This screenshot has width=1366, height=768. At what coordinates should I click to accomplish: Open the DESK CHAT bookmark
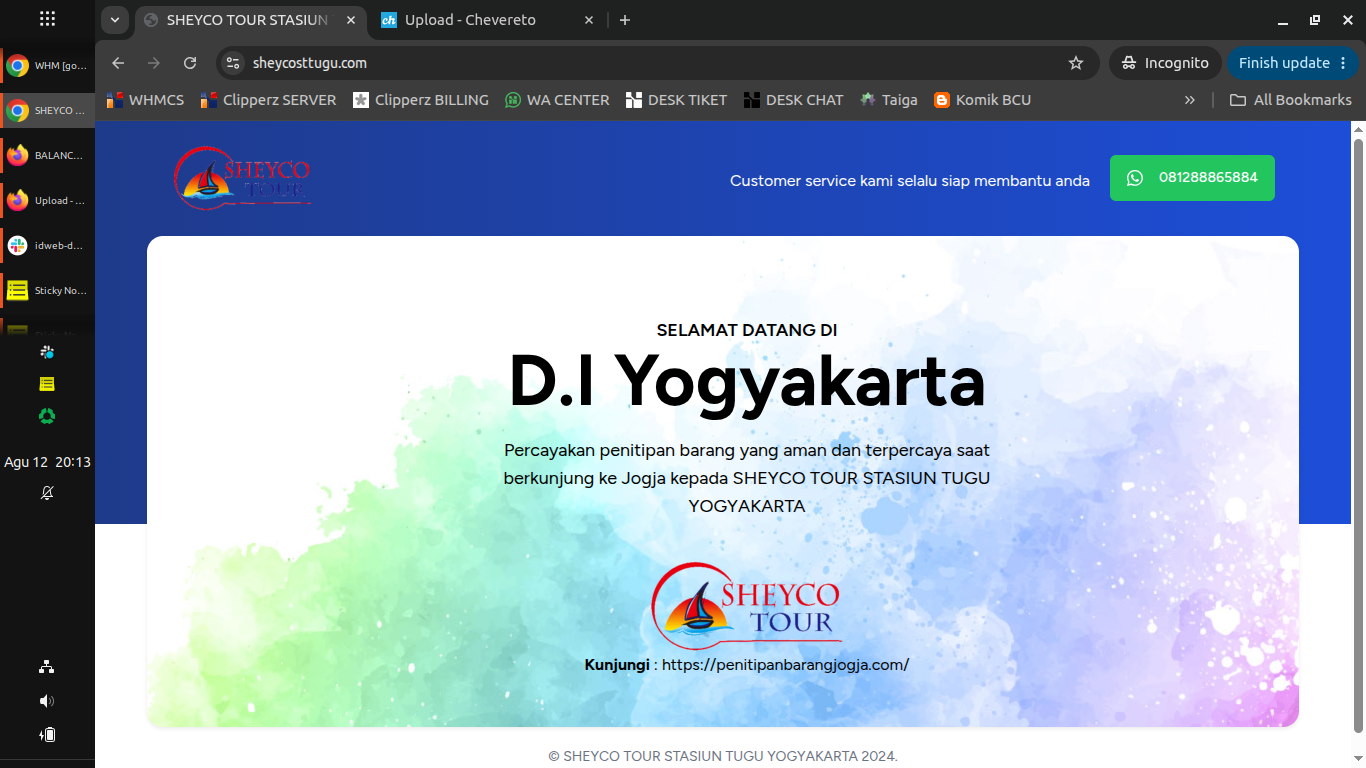(793, 100)
